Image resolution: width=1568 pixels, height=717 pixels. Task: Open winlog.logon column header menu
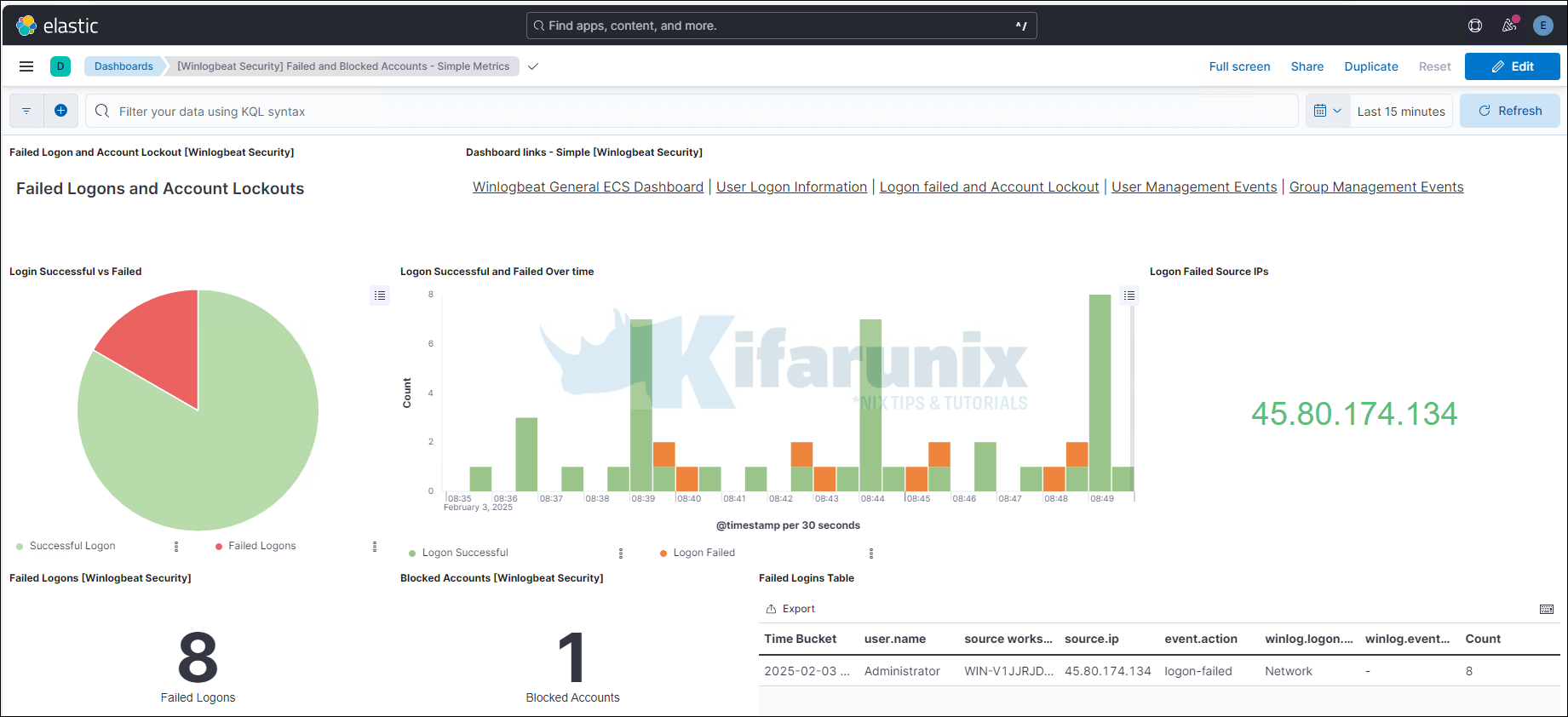[1309, 639]
